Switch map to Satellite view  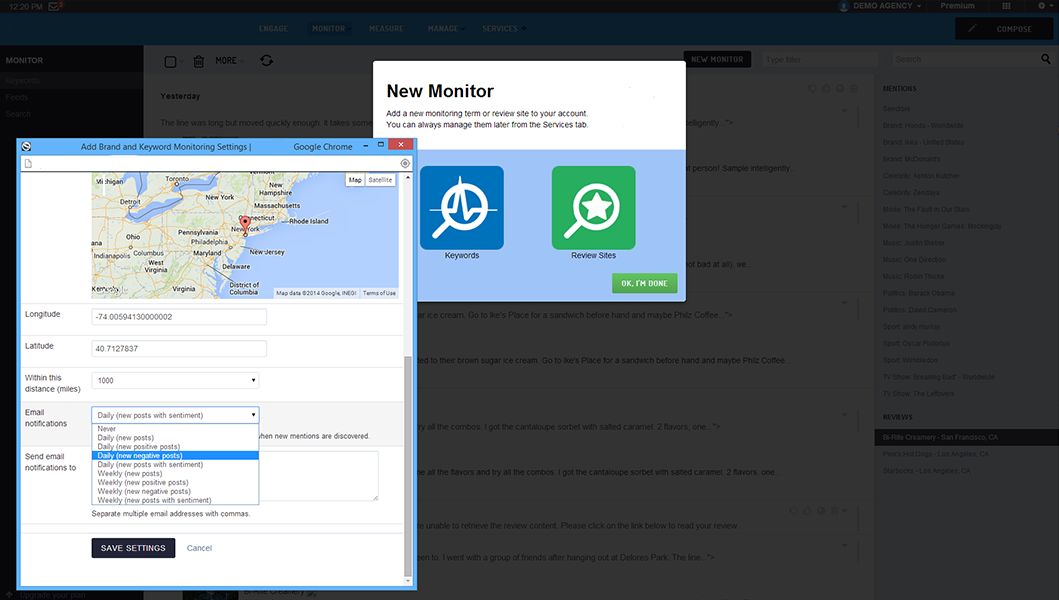pyautogui.click(x=380, y=180)
